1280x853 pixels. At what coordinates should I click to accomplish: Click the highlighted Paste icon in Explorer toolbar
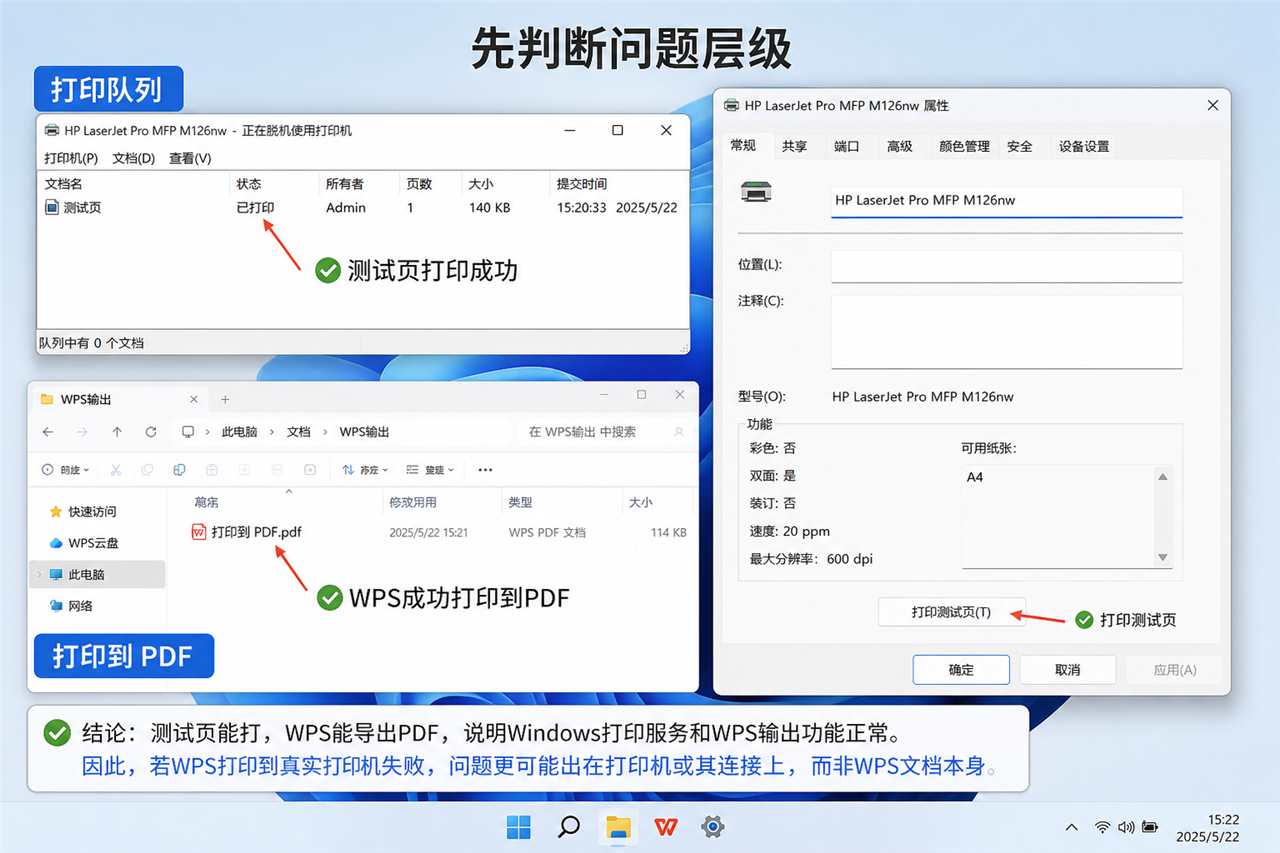coord(179,469)
